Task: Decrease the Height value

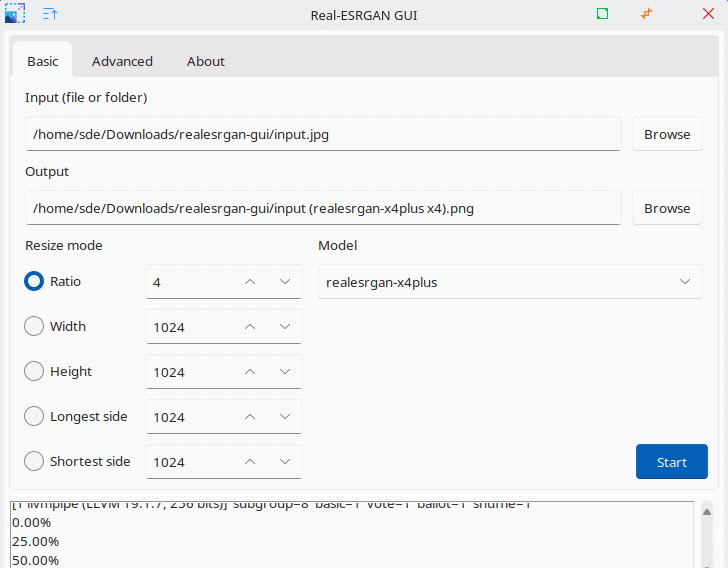Action: (285, 372)
